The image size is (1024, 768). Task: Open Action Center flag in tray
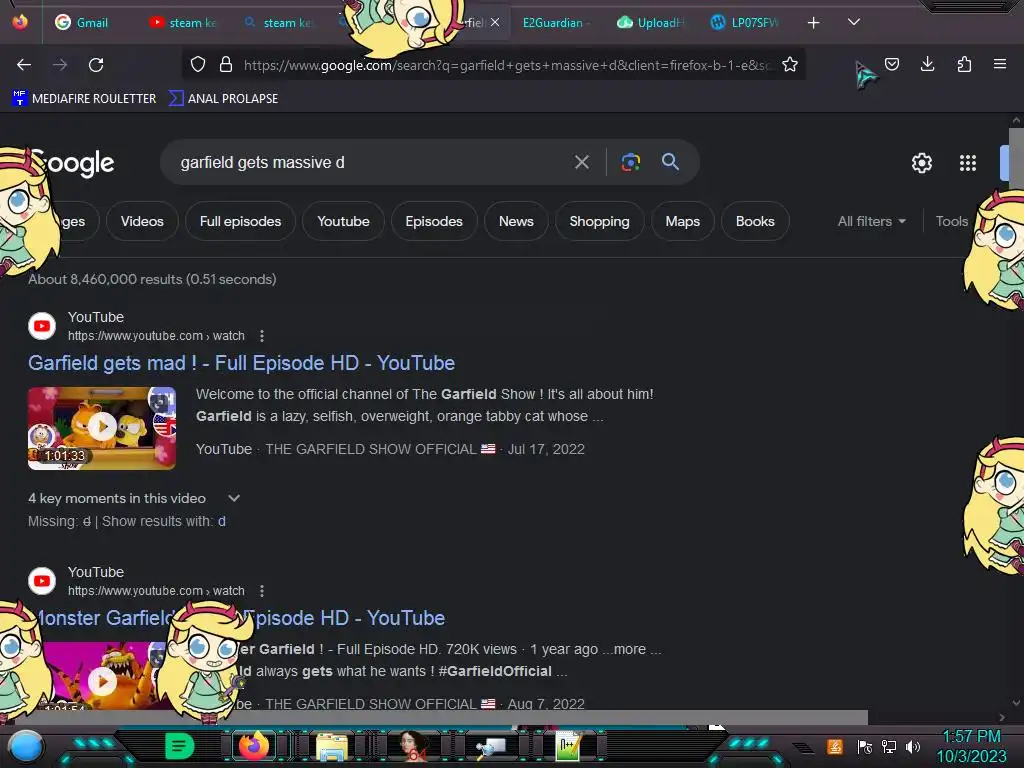click(865, 746)
